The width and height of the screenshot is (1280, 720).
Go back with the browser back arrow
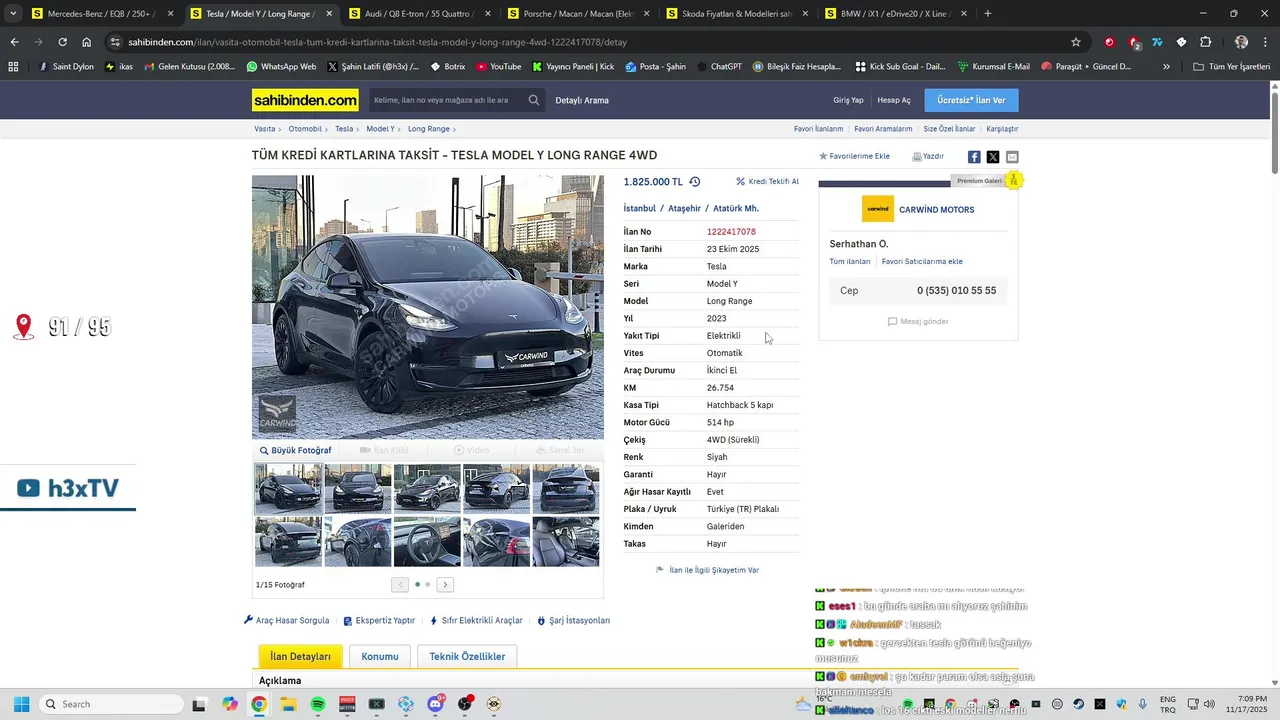pyautogui.click(x=14, y=42)
